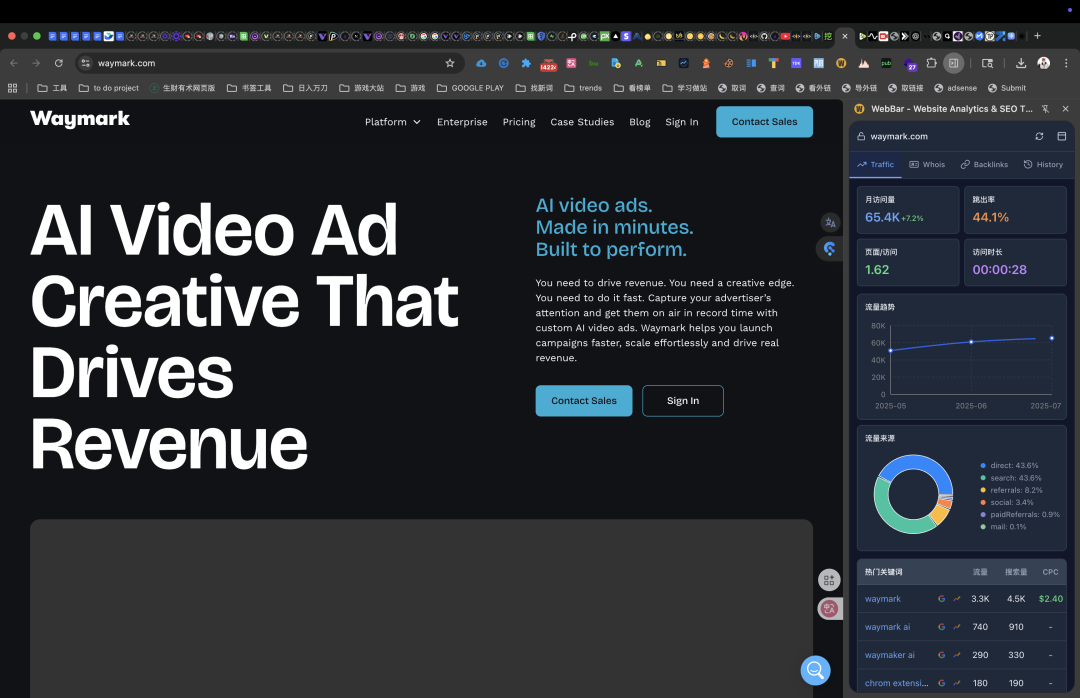
Task: Open Pricing in Waymark navigation
Action: pos(519,122)
